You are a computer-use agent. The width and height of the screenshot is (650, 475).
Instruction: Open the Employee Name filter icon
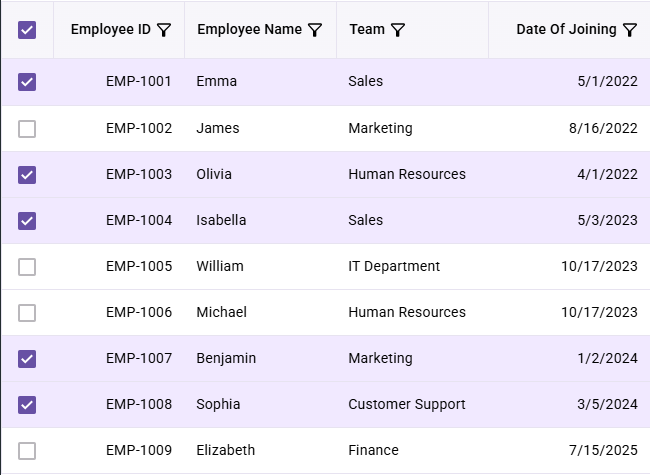315,30
